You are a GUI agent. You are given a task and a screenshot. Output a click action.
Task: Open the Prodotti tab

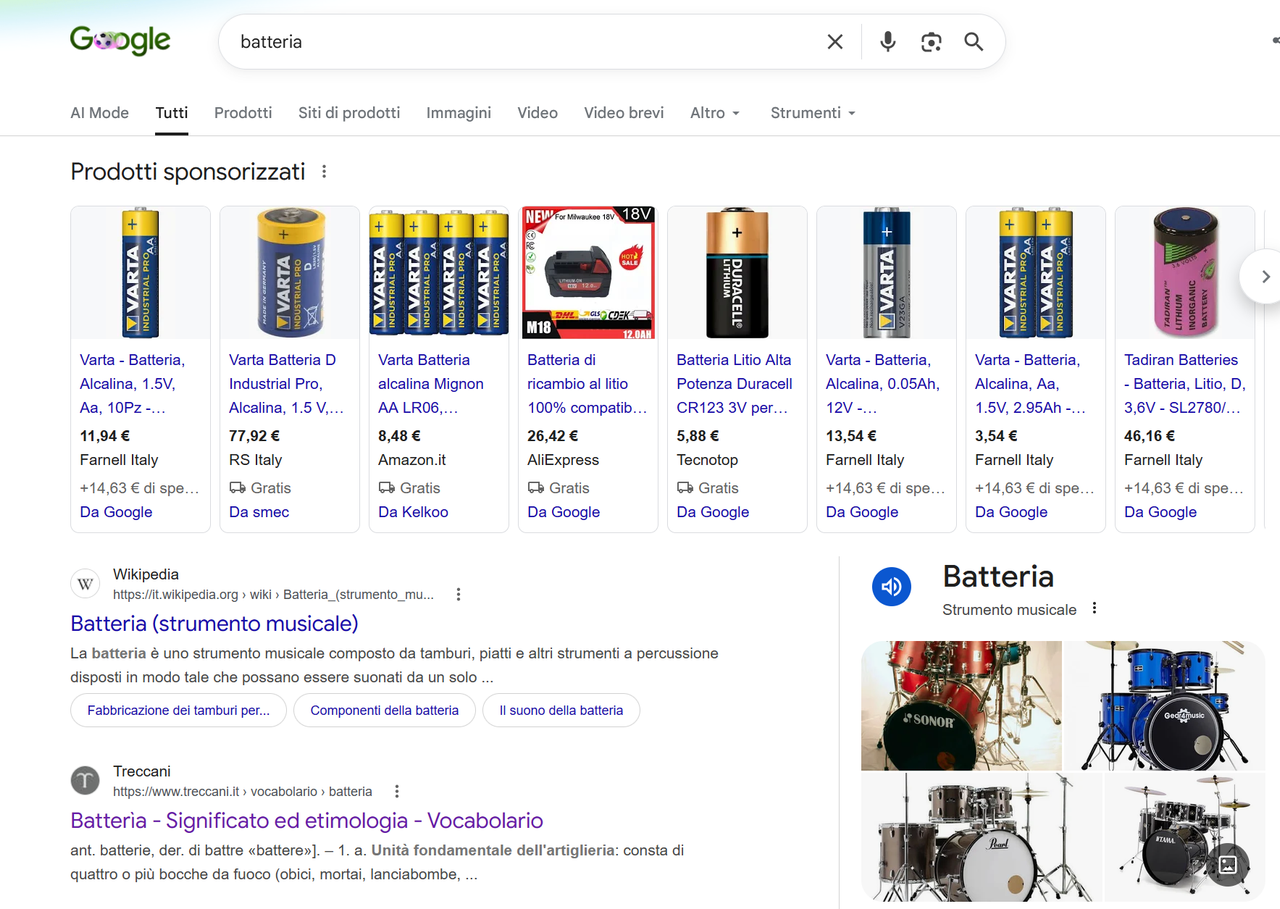point(243,113)
